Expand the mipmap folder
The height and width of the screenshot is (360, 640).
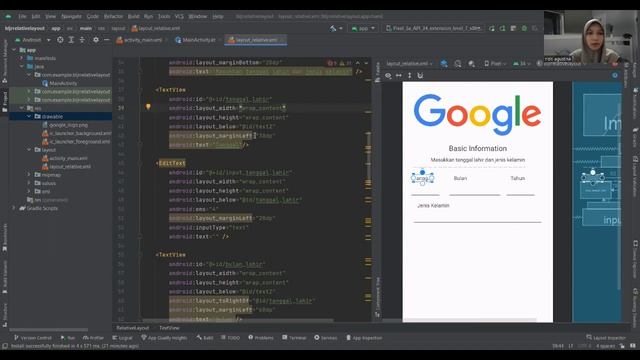(x=29, y=175)
